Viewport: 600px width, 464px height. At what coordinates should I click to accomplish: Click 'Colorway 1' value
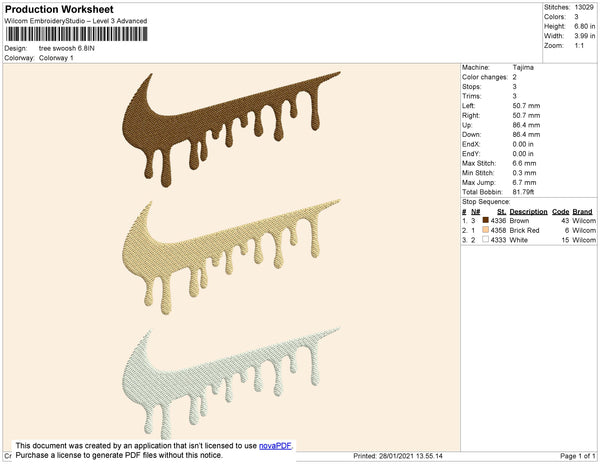coord(56,58)
